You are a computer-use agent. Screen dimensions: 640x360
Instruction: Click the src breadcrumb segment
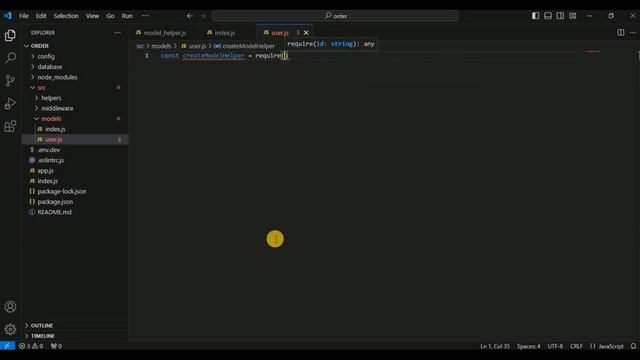click(140, 46)
